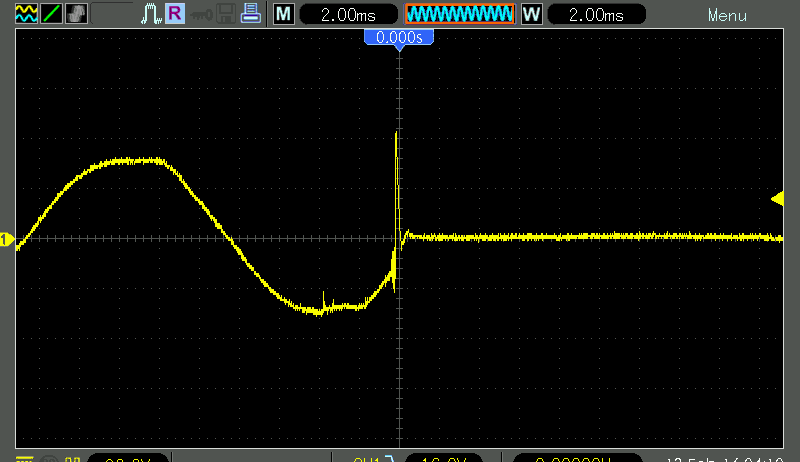800x462 pixels.
Task: Click the dual waveform display icon
Action: (26, 14)
